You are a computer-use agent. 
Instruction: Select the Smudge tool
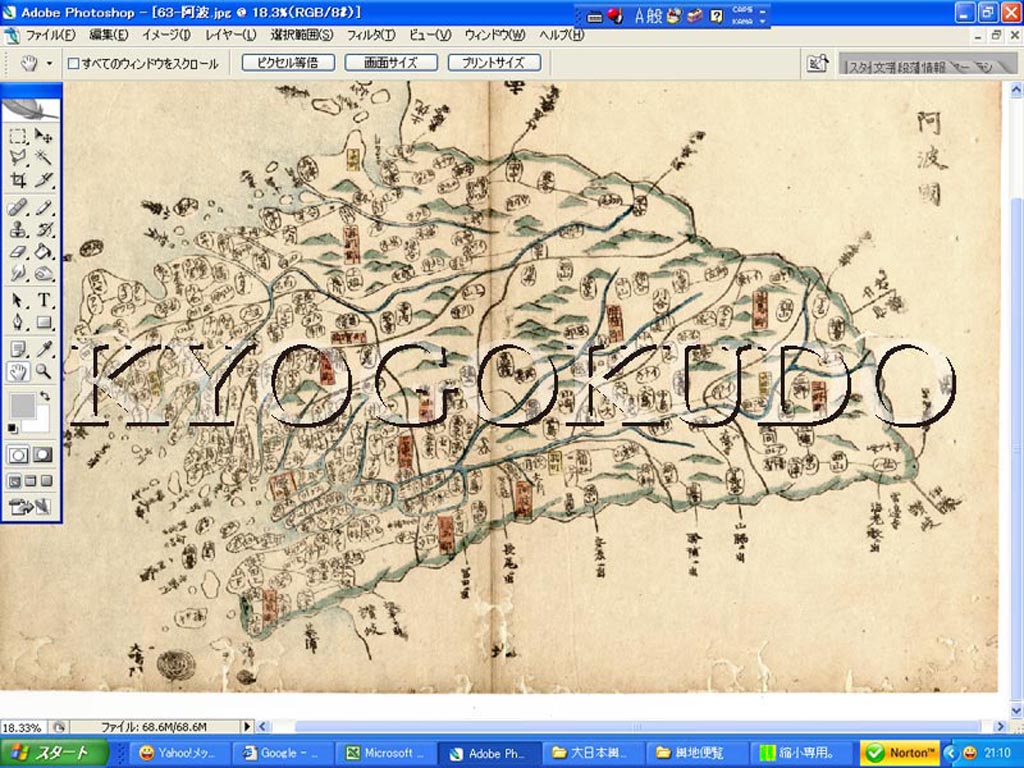pyautogui.click(x=18, y=273)
